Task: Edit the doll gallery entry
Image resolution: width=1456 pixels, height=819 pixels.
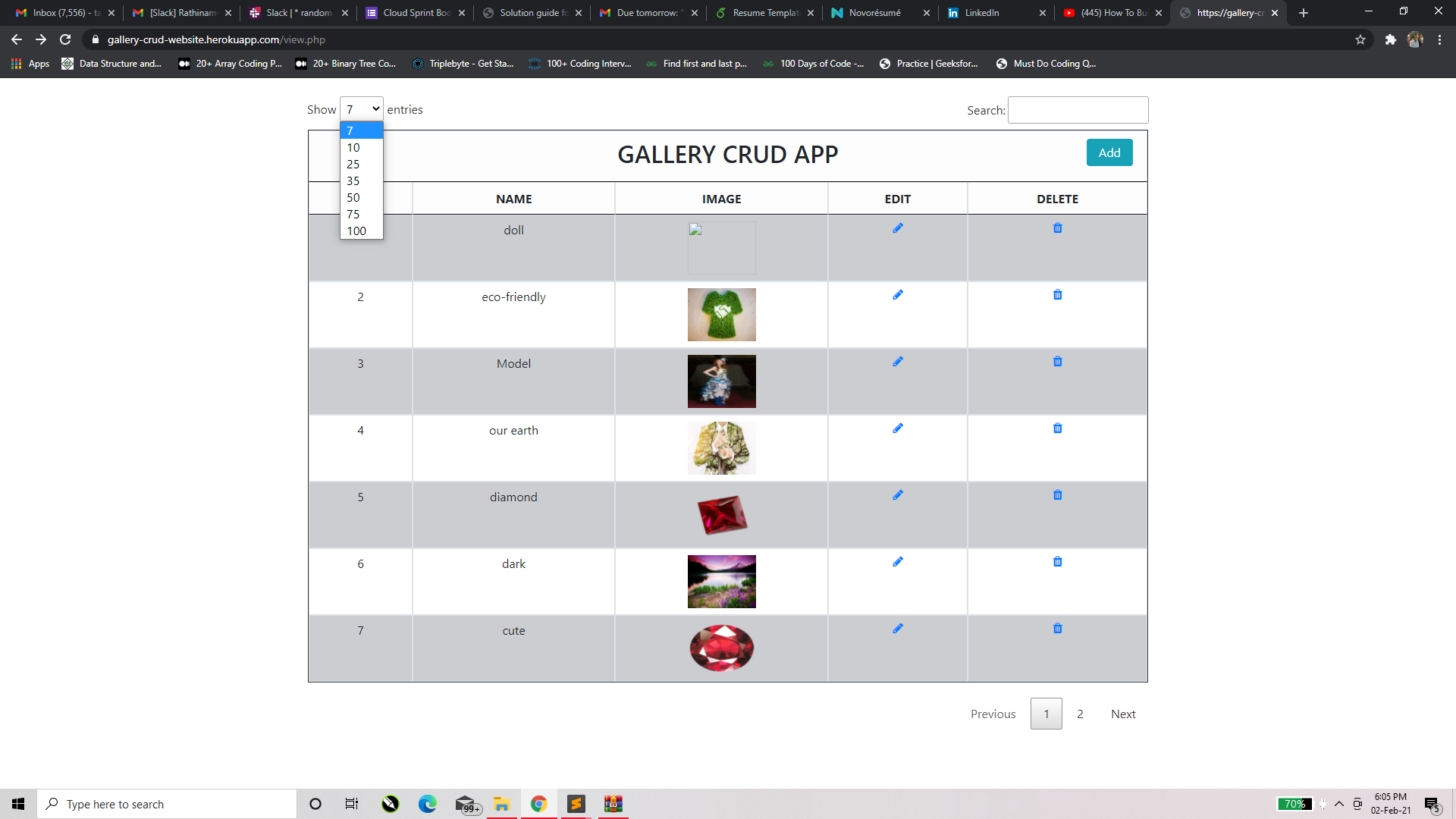Action: pyautogui.click(x=897, y=227)
